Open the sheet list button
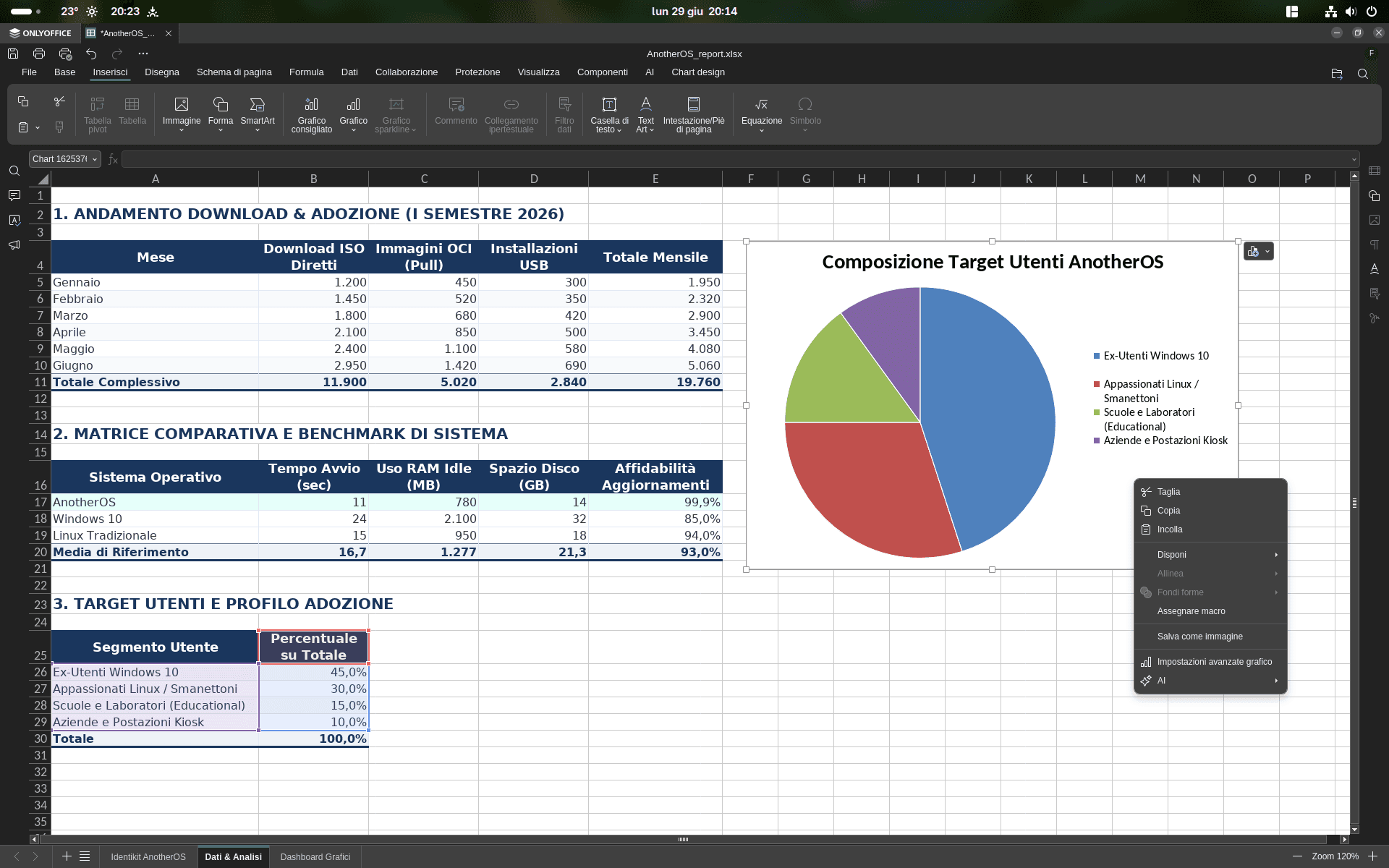1389x868 pixels. point(85,856)
